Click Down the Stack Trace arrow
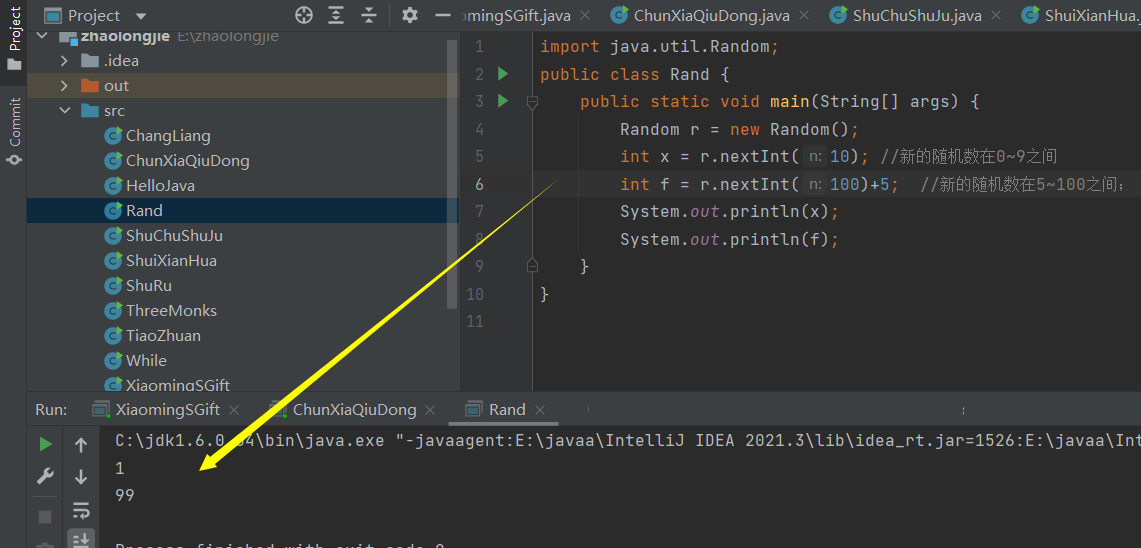 point(81,477)
